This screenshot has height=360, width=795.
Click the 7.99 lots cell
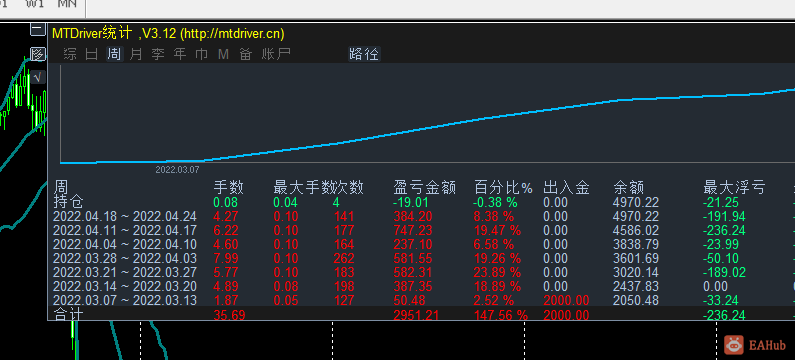click(x=226, y=259)
